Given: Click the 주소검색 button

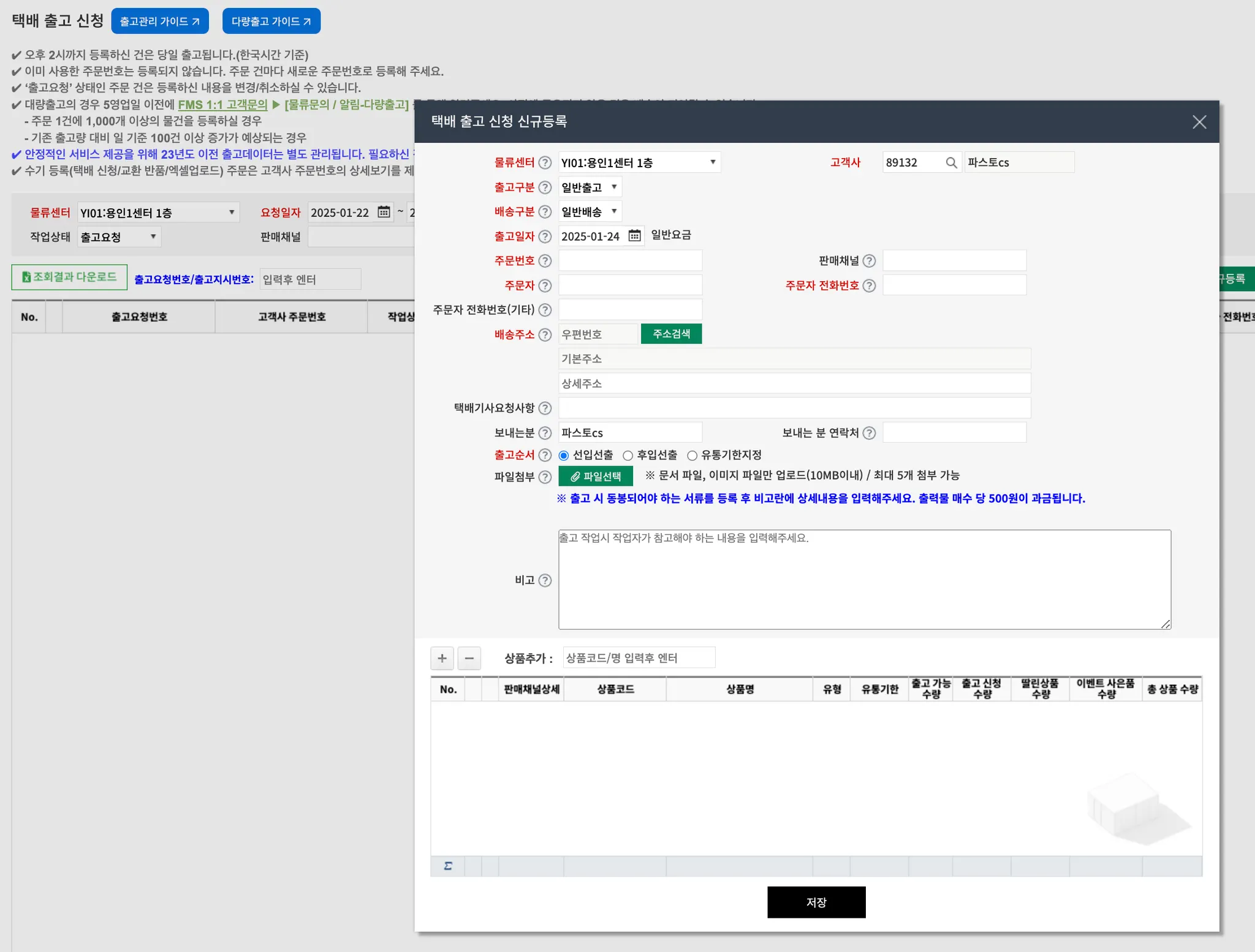Looking at the screenshot, I should point(671,334).
